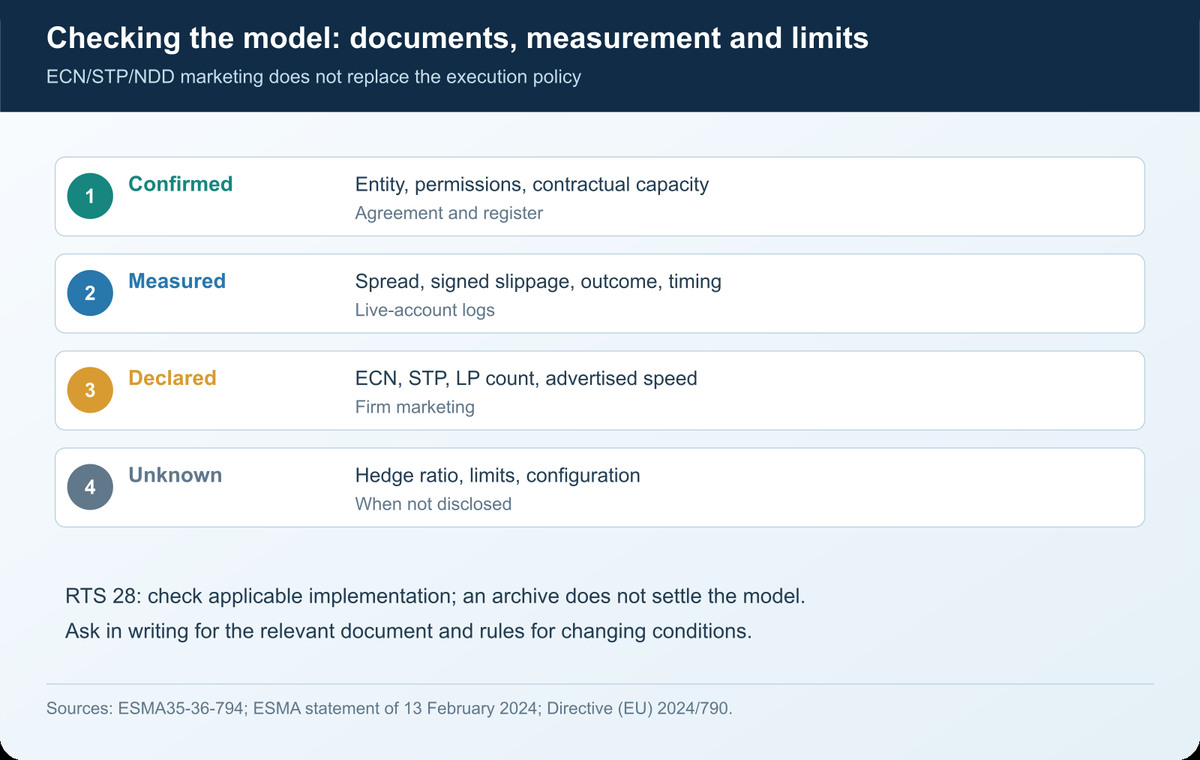
Task: Click "Spread, signed slippage, outcome, timing" text
Action: tap(538, 282)
